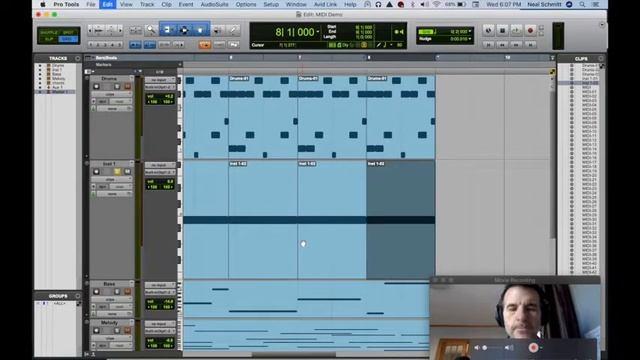Select the Pencil tool
The width and height of the screenshot is (640, 360).
pos(233,30)
